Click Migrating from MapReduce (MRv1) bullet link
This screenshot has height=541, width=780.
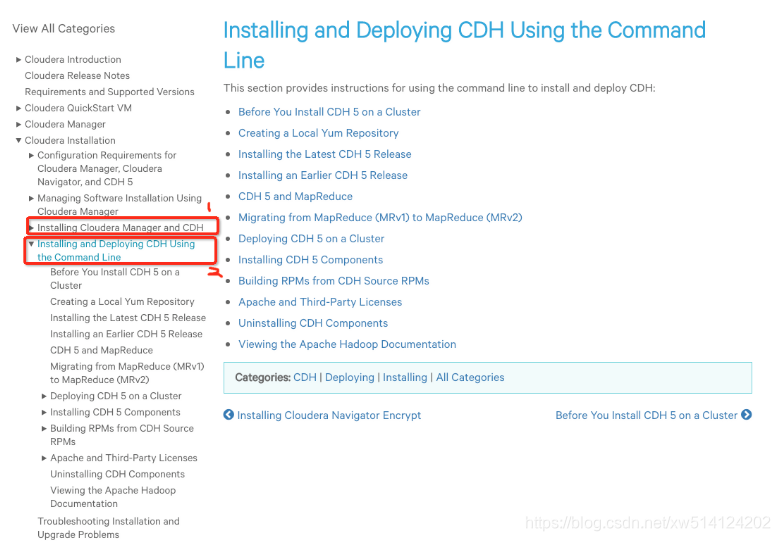click(x=381, y=217)
